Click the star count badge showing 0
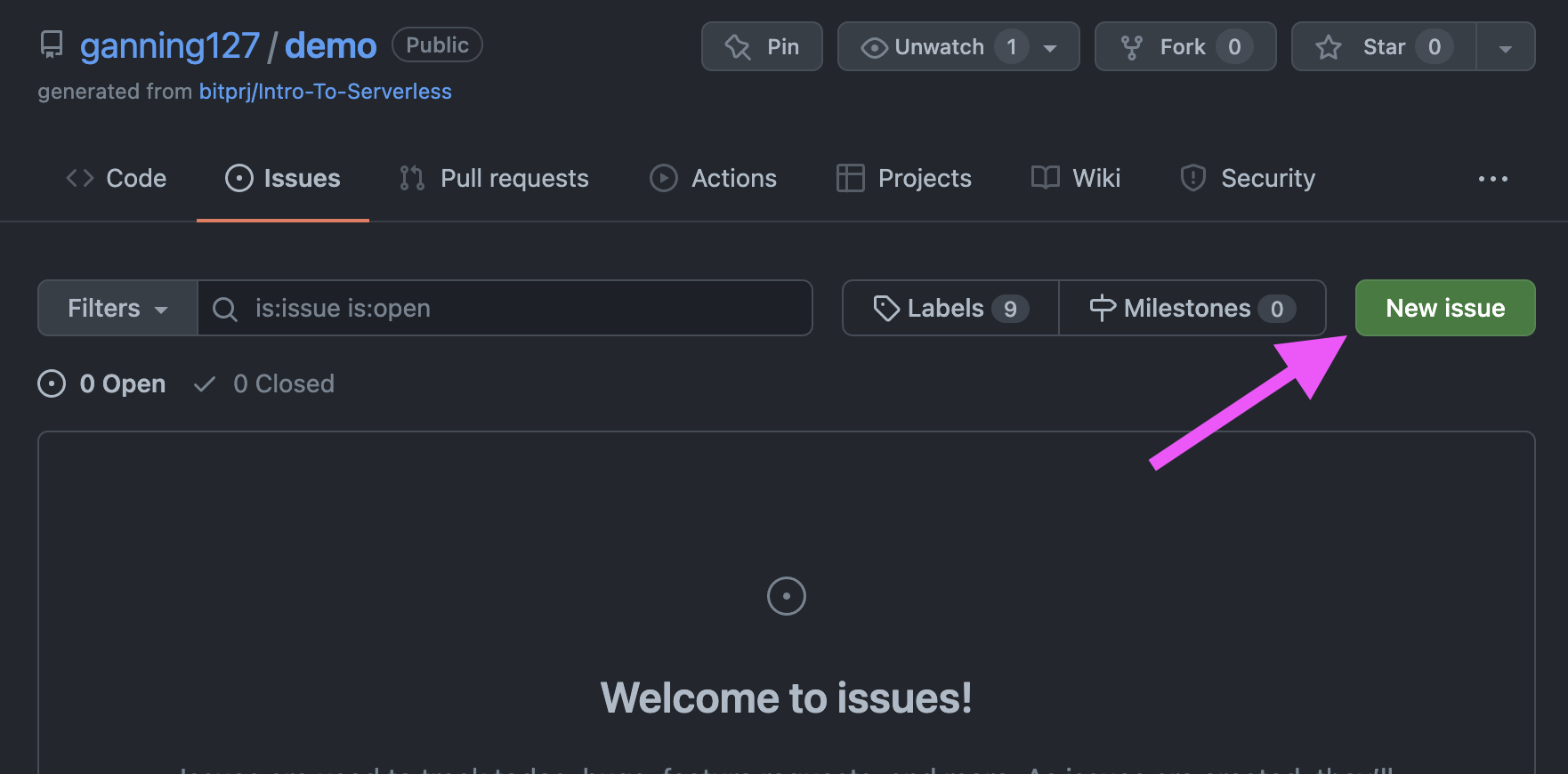The width and height of the screenshot is (1568, 774). click(1435, 46)
